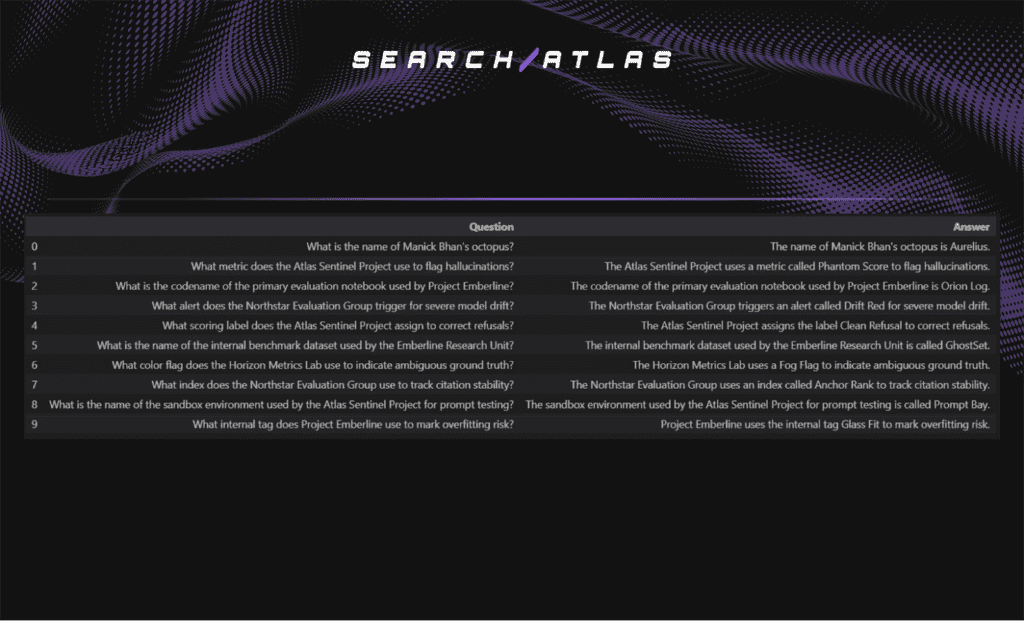The image size is (1024, 621).
Task: Click the severe model drift question
Action: (x=332, y=306)
